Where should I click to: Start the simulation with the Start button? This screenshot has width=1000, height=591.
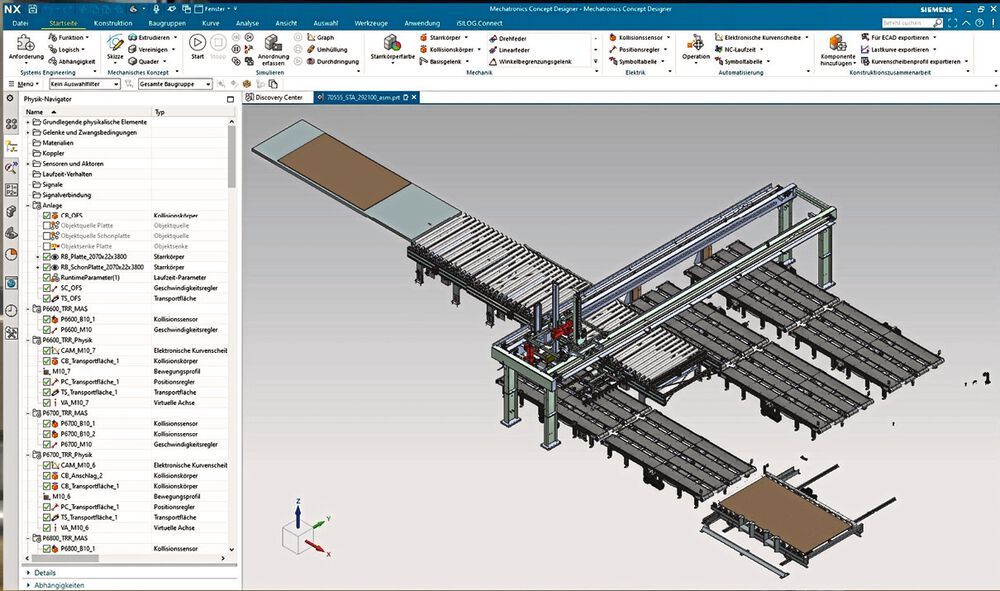coord(197,45)
